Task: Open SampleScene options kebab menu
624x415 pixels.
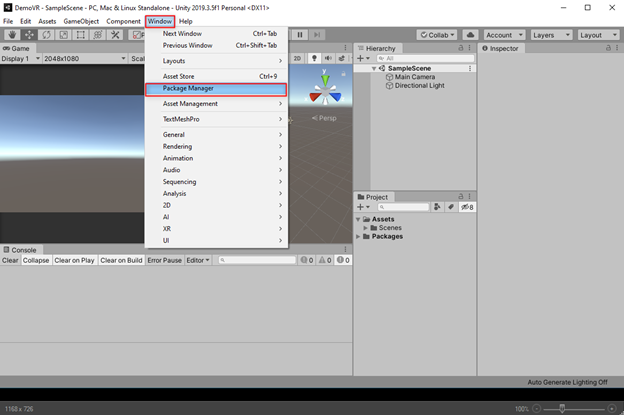Action: pos(470,68)
